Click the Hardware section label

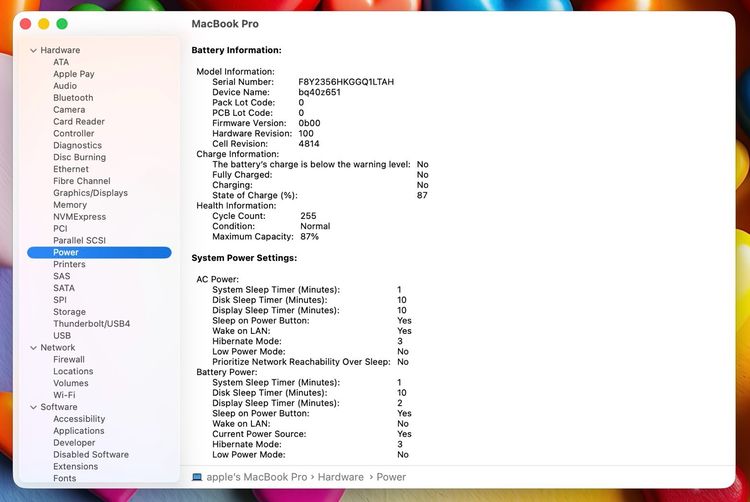[x=60, y=50]
